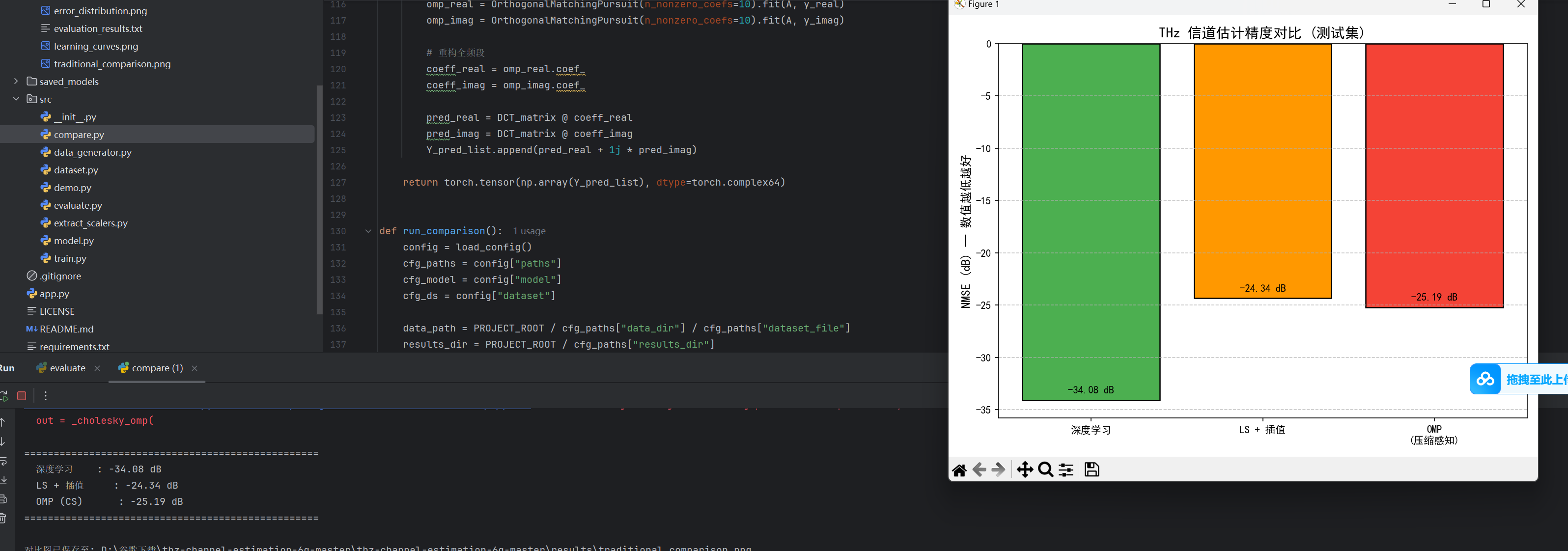Open __init__.py in src
Viewport: 1568px width, 551px height.
click(x=75, y=117)
